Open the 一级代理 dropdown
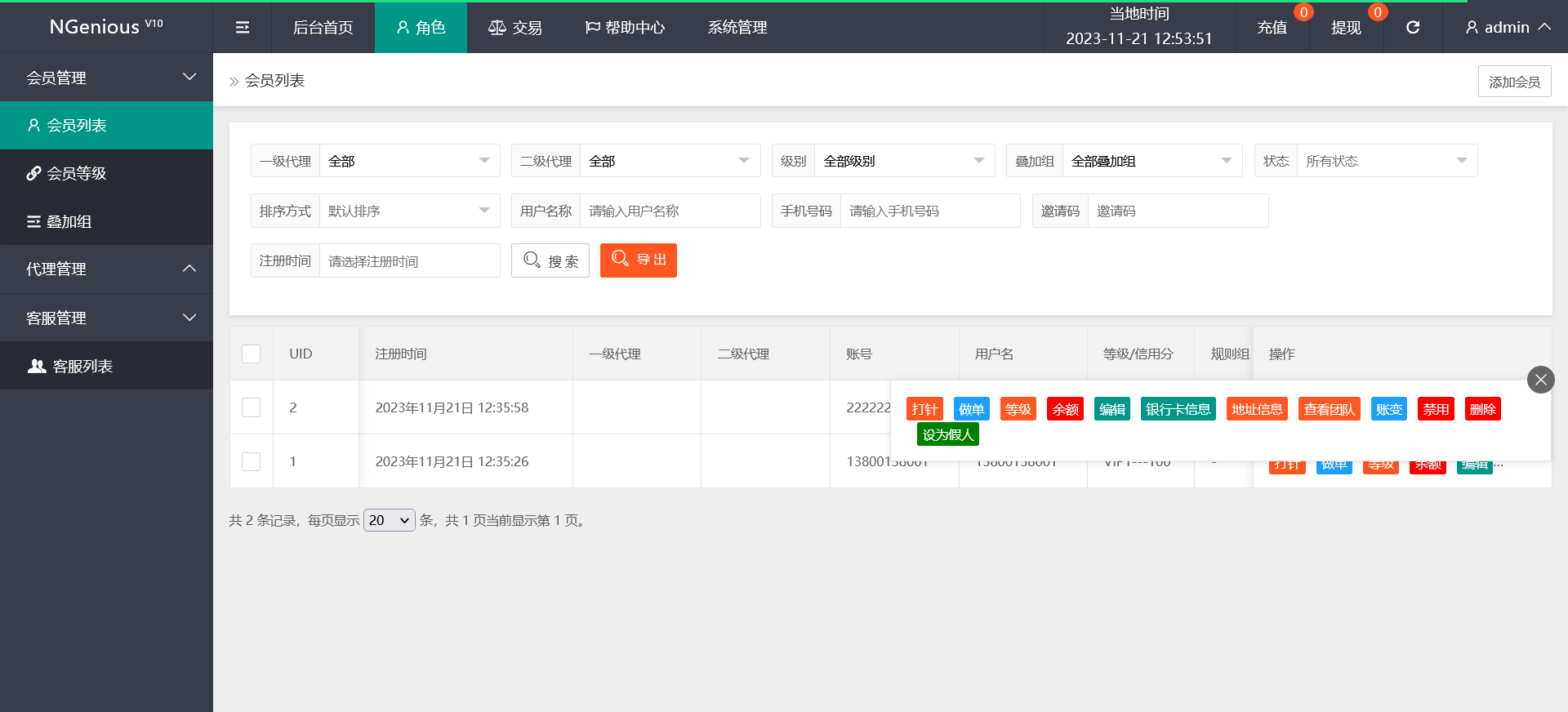This screenshot has height=712, width=1568. pos(408,161)
